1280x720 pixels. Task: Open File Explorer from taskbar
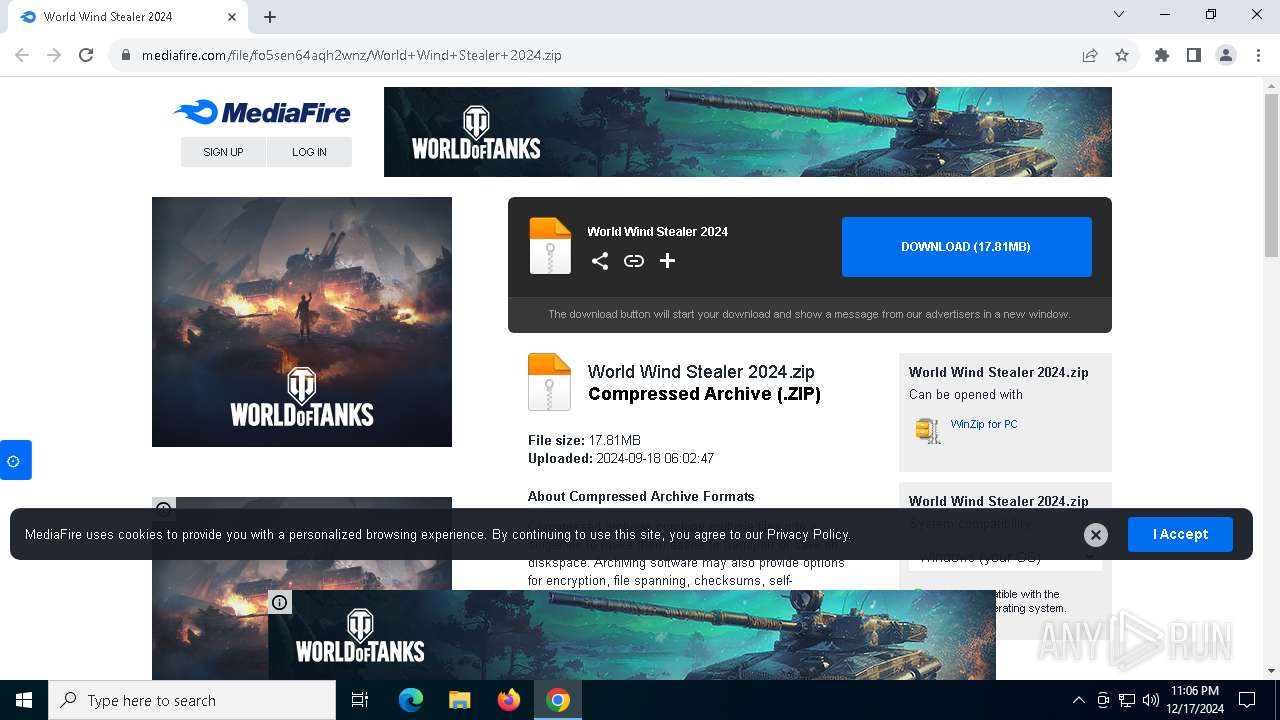tap(460, 700)
